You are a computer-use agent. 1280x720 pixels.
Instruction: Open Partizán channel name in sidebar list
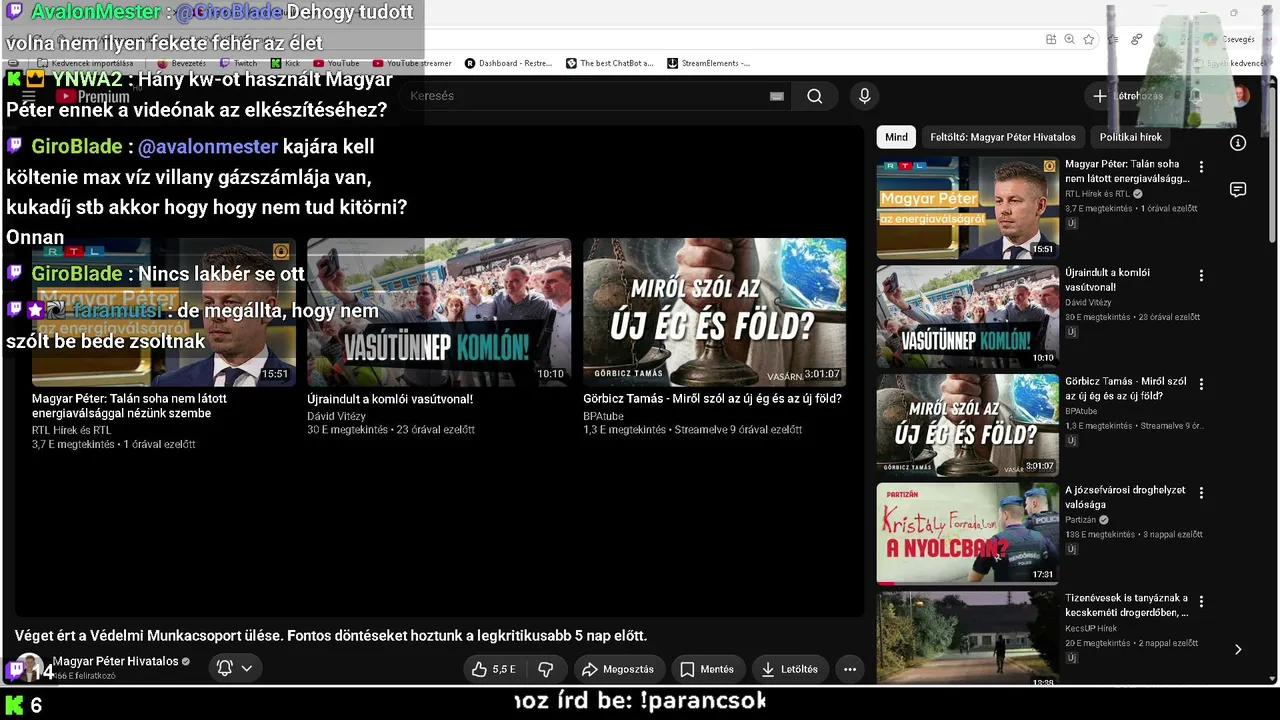coord(1081,520)
